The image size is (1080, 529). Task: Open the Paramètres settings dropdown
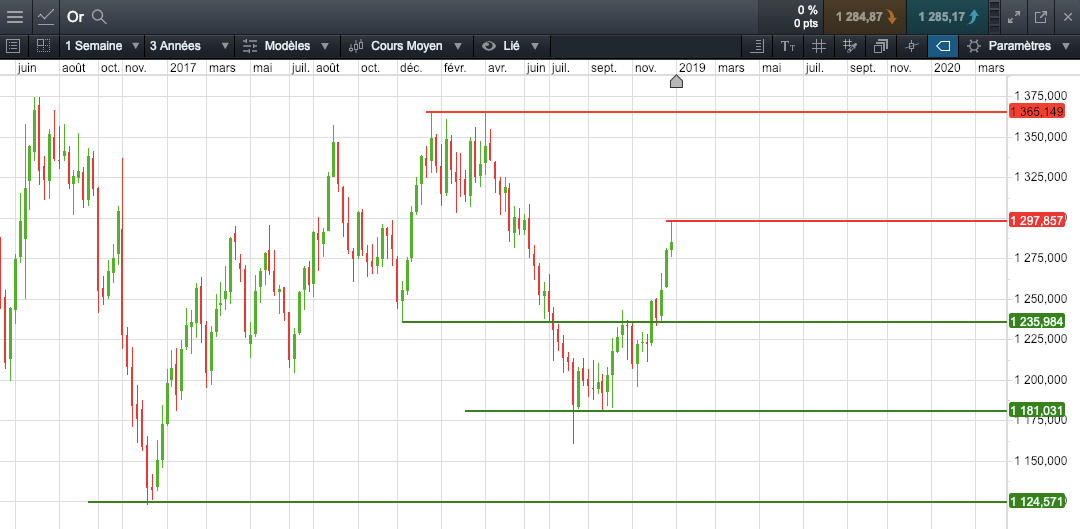coord(1017,46)
